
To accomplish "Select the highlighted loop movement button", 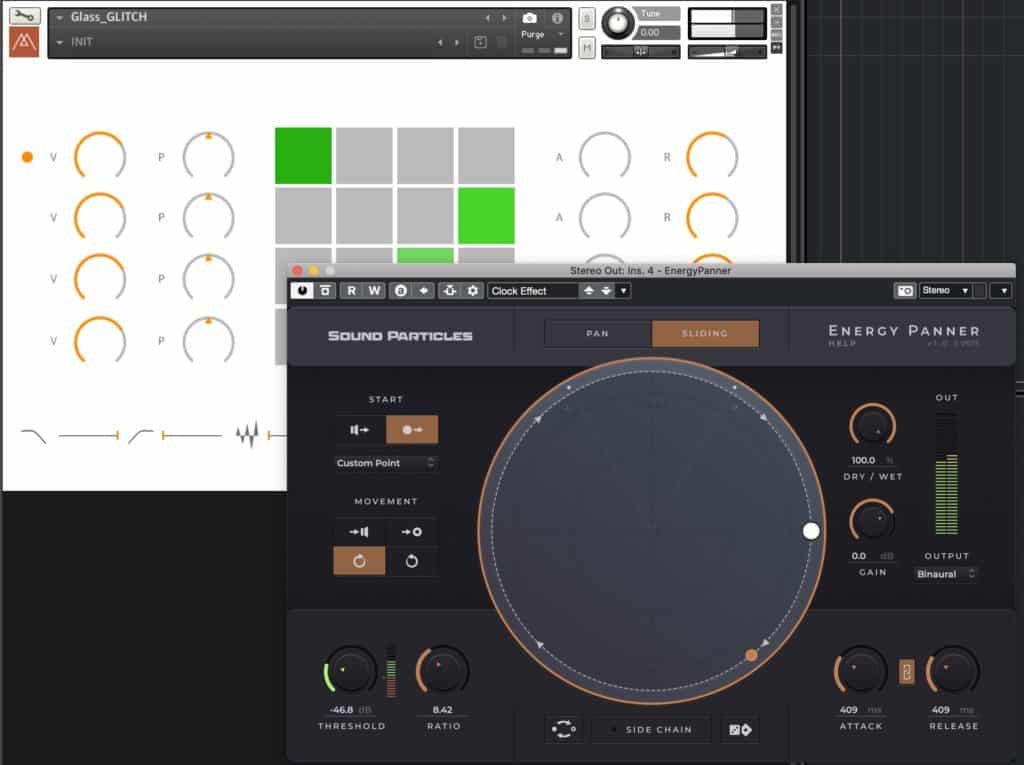I will tap(359, 561).
